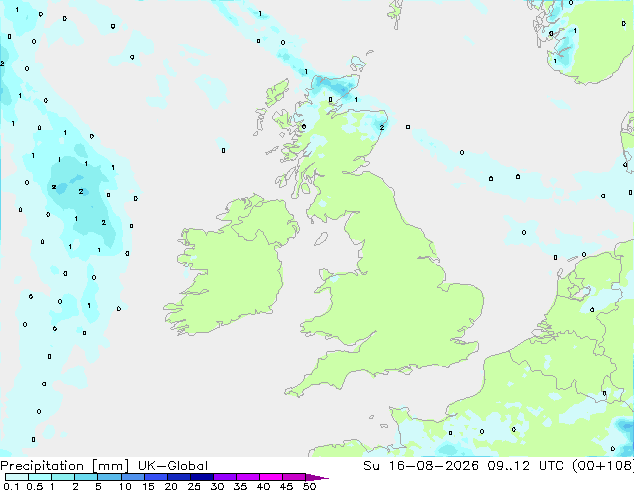Click the 40–45 mm magenta legend swatch
The image size is (634, 490).
271,477
